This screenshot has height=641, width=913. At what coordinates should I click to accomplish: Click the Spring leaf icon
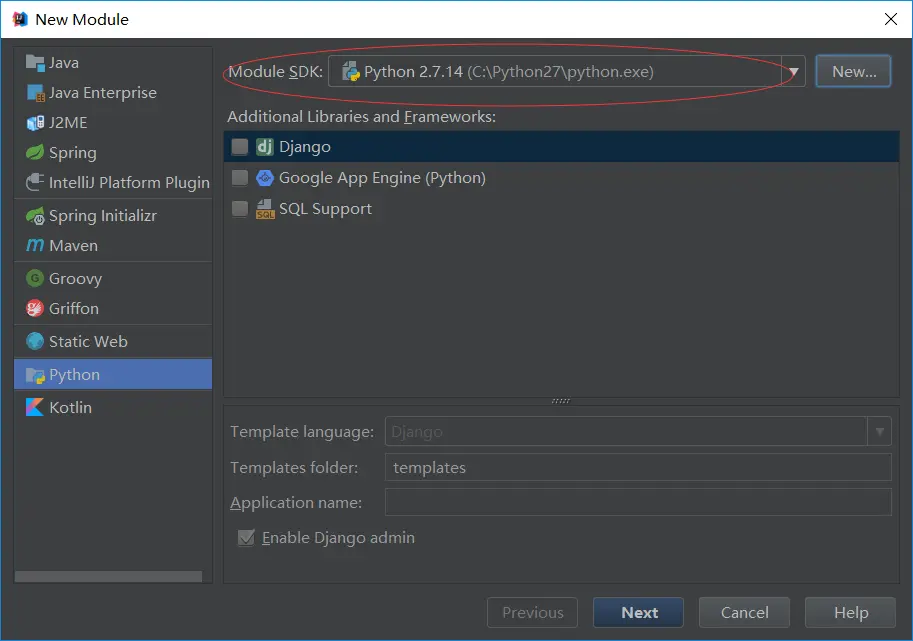point(35,153)
